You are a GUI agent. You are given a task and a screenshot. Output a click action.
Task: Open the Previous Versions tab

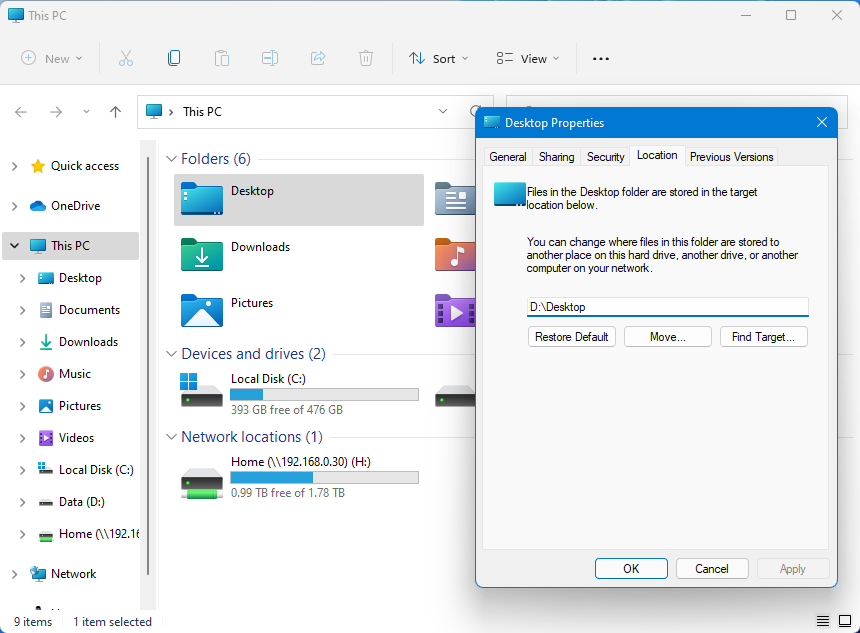pos(731,156)
